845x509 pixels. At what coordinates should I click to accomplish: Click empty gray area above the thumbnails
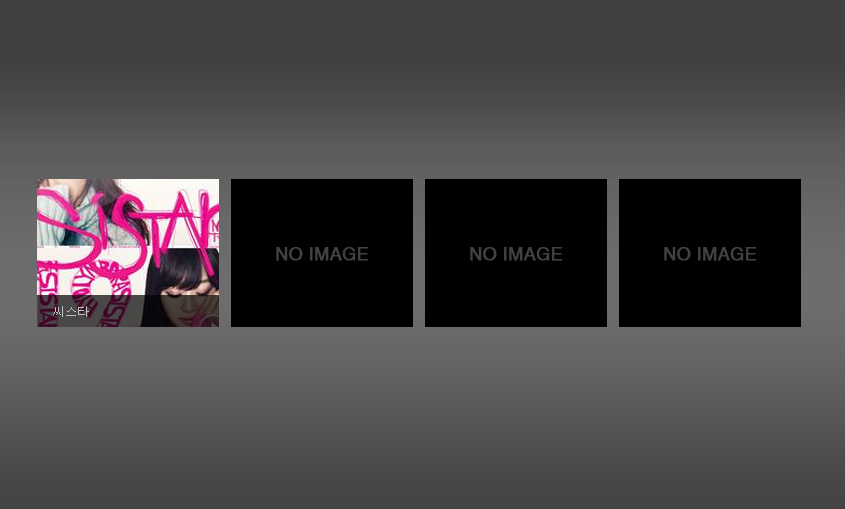[x=422, y=90]
